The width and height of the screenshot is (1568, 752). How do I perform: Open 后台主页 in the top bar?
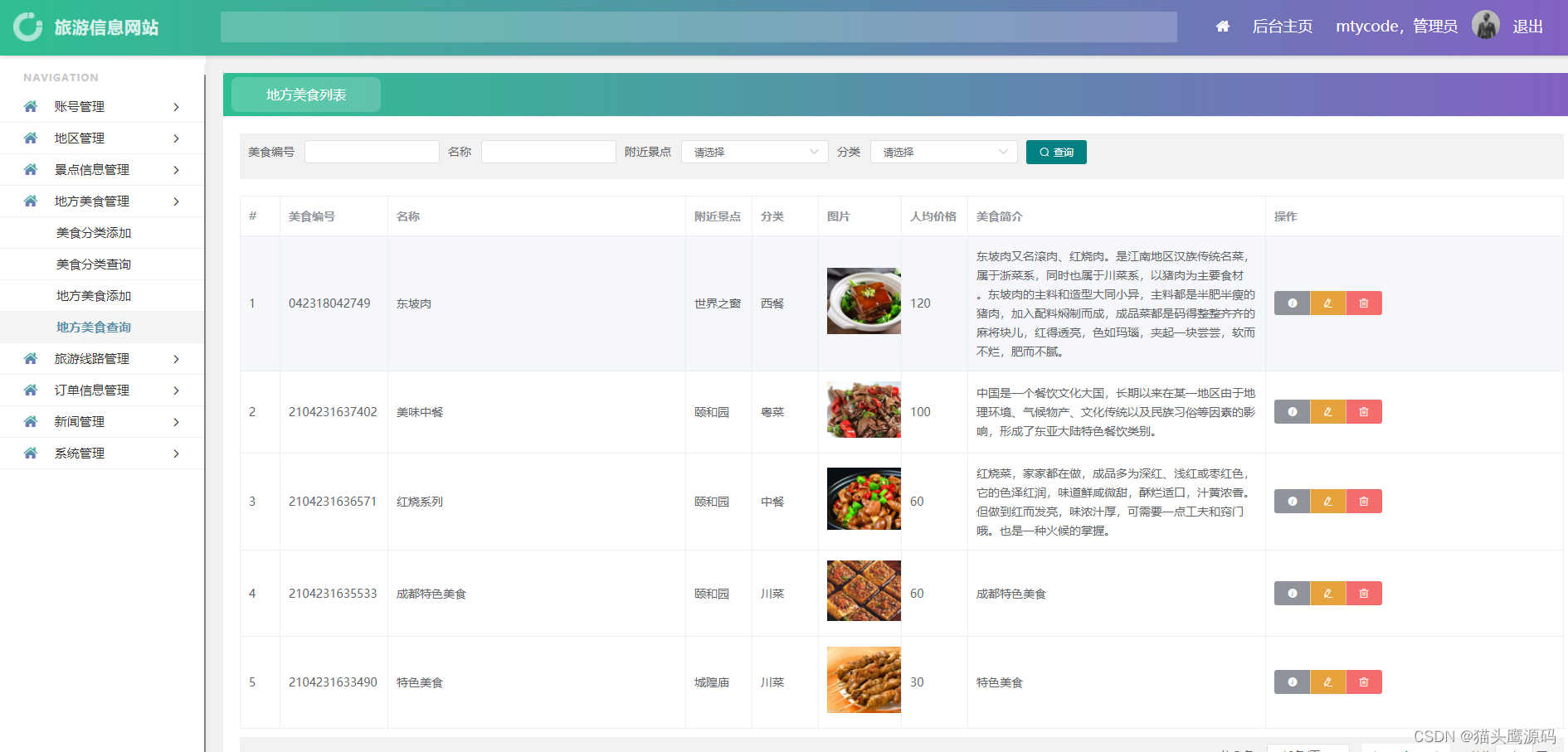[1282, 26]
